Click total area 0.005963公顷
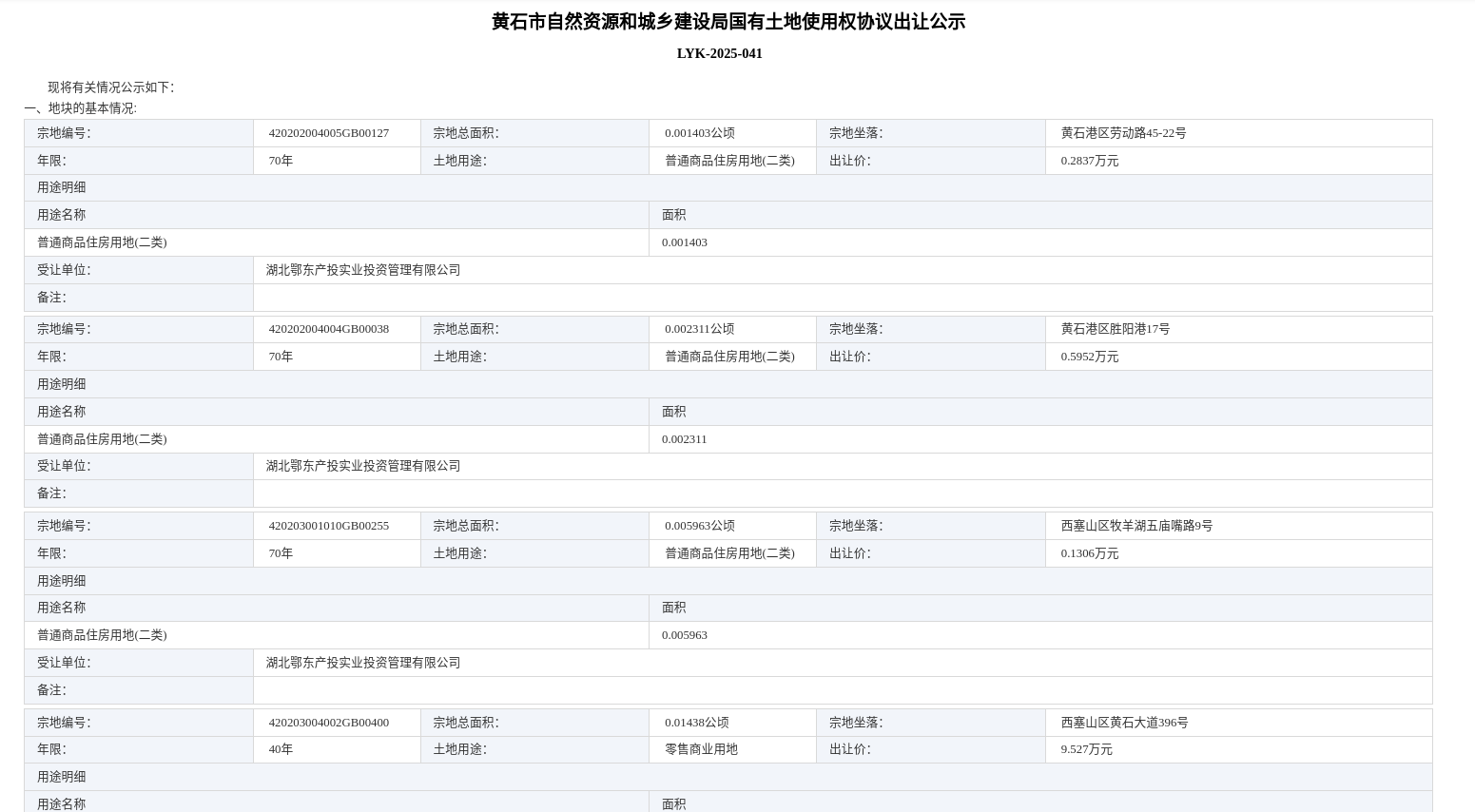 (x=699, y=526)
